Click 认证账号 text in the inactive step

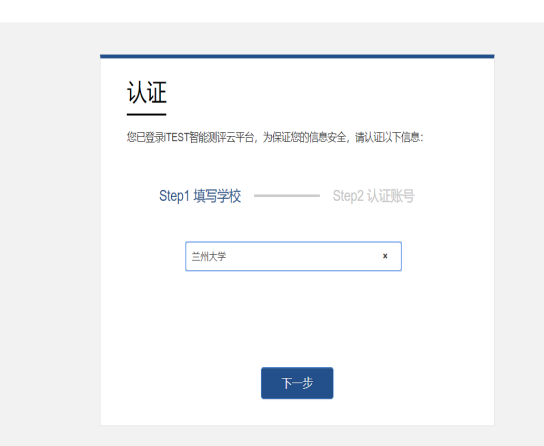pos(391,196)
